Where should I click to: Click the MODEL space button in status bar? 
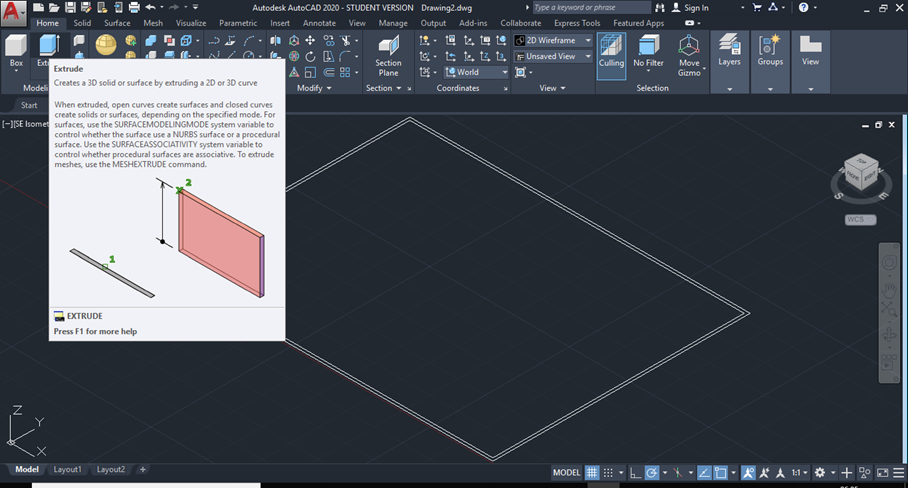(566, 473)
